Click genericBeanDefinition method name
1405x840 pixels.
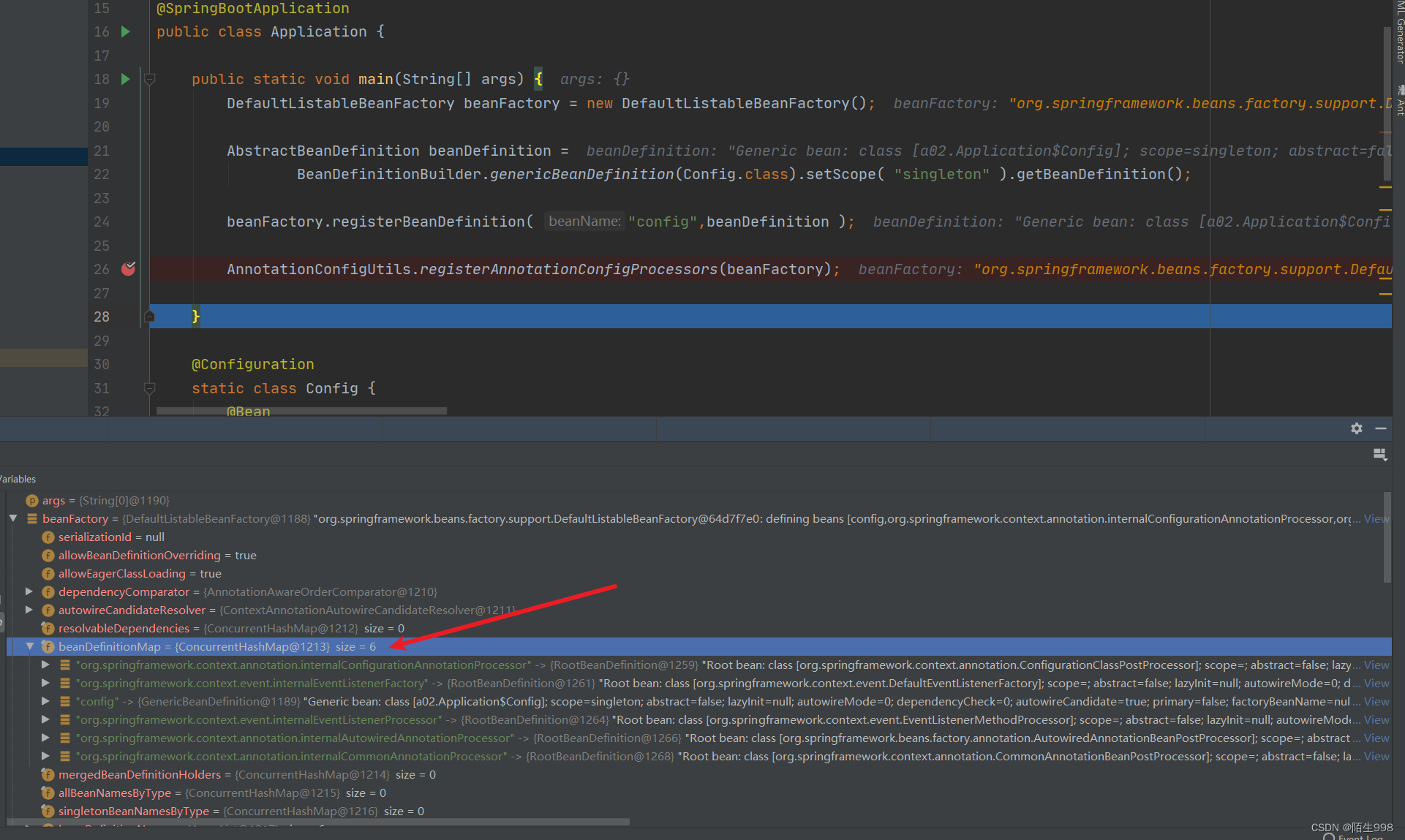coord(581,174)
